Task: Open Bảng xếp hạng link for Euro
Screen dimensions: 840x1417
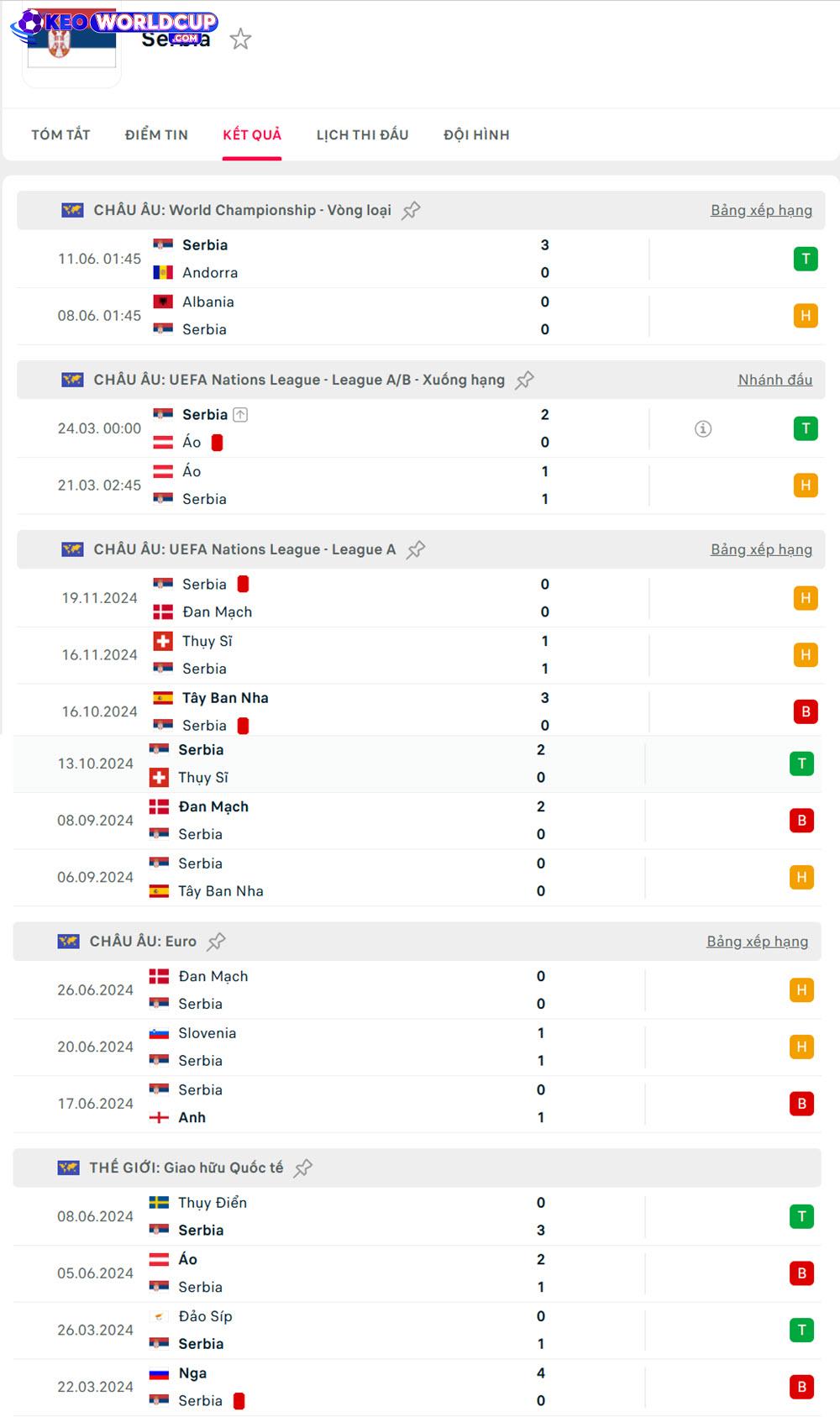Action: tap(757, 942)
